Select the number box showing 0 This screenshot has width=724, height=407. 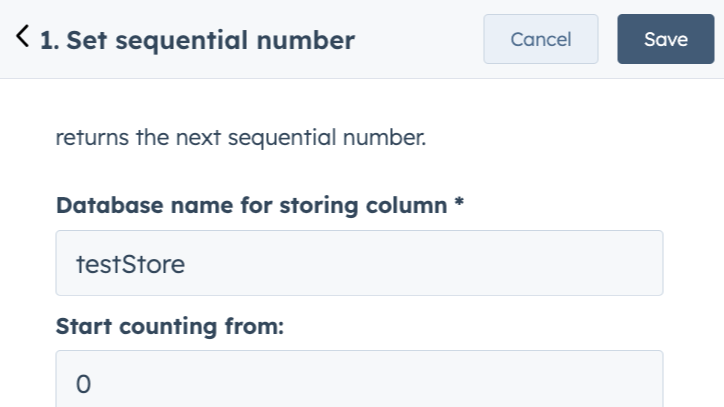click(x=359, y=380)
